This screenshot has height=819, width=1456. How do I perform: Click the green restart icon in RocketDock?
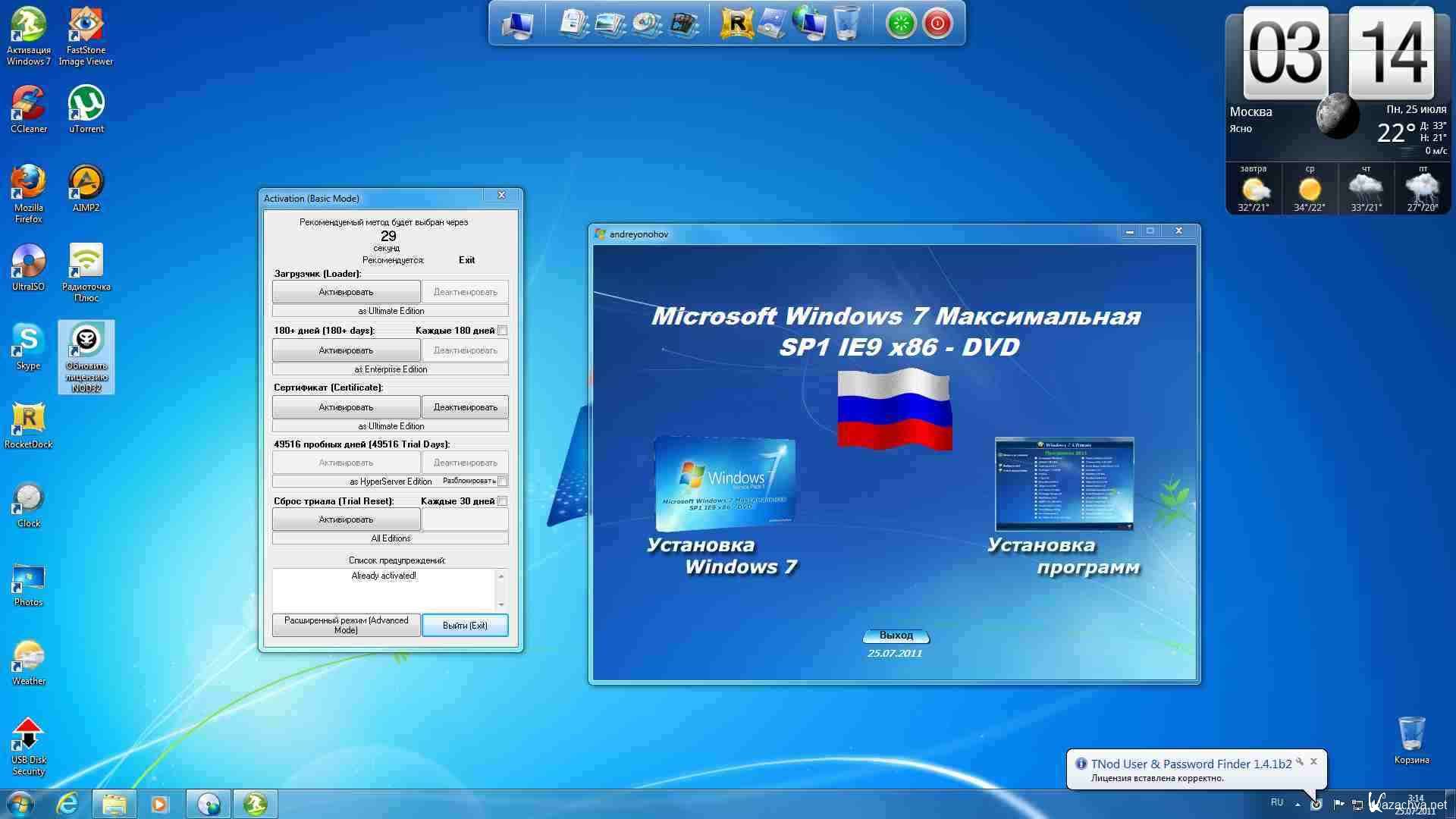tap(901, 24)
